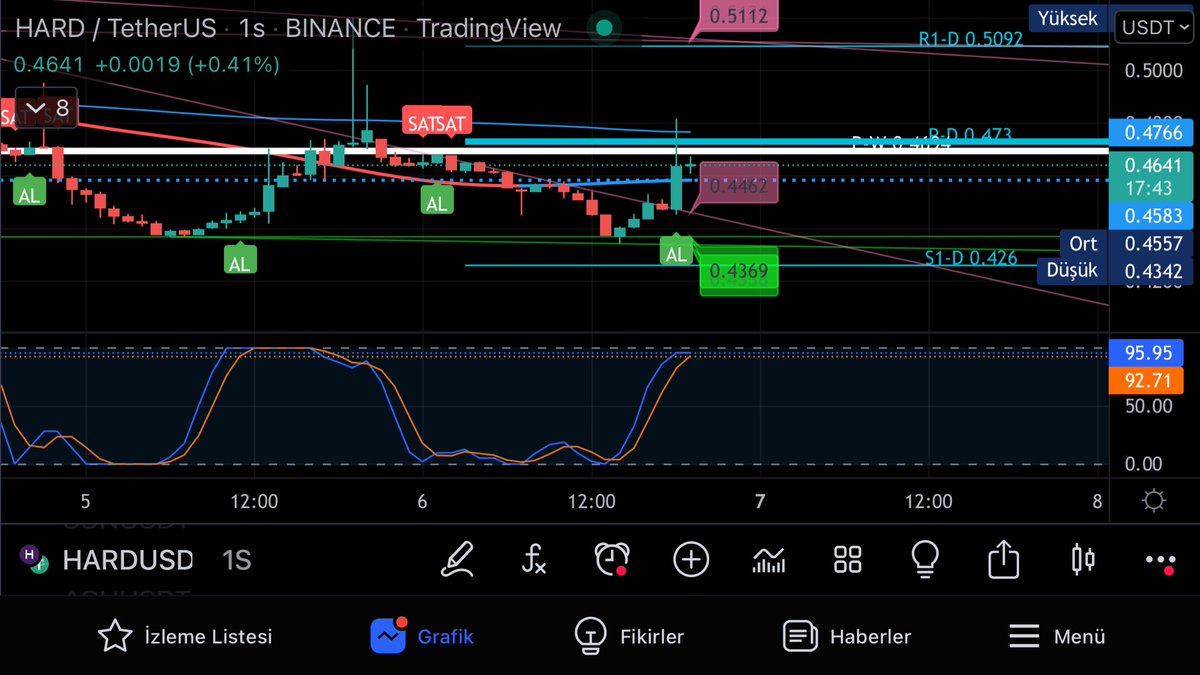This screenshot has height=675, width=1200.
Task: Open the three-dots more options
Action: 1160,562
